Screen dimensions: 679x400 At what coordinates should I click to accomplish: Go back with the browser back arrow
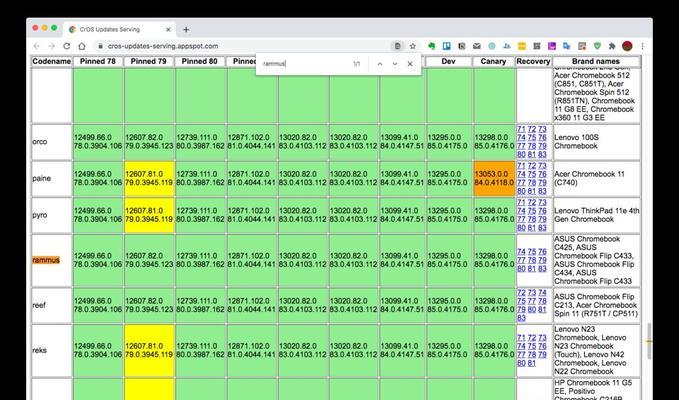[x=37, y=46]
